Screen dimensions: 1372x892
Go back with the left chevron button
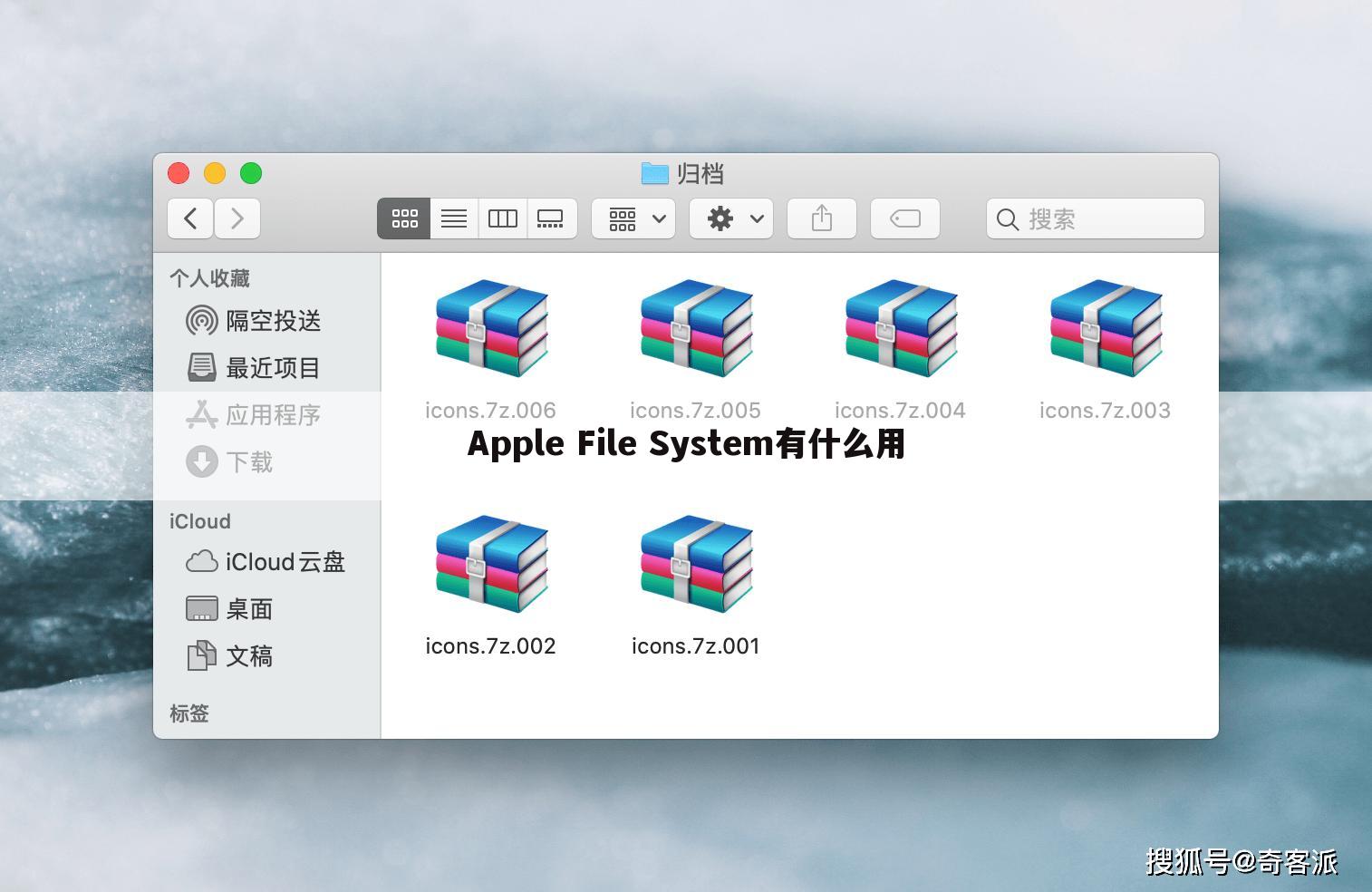(x=190, y=218)
